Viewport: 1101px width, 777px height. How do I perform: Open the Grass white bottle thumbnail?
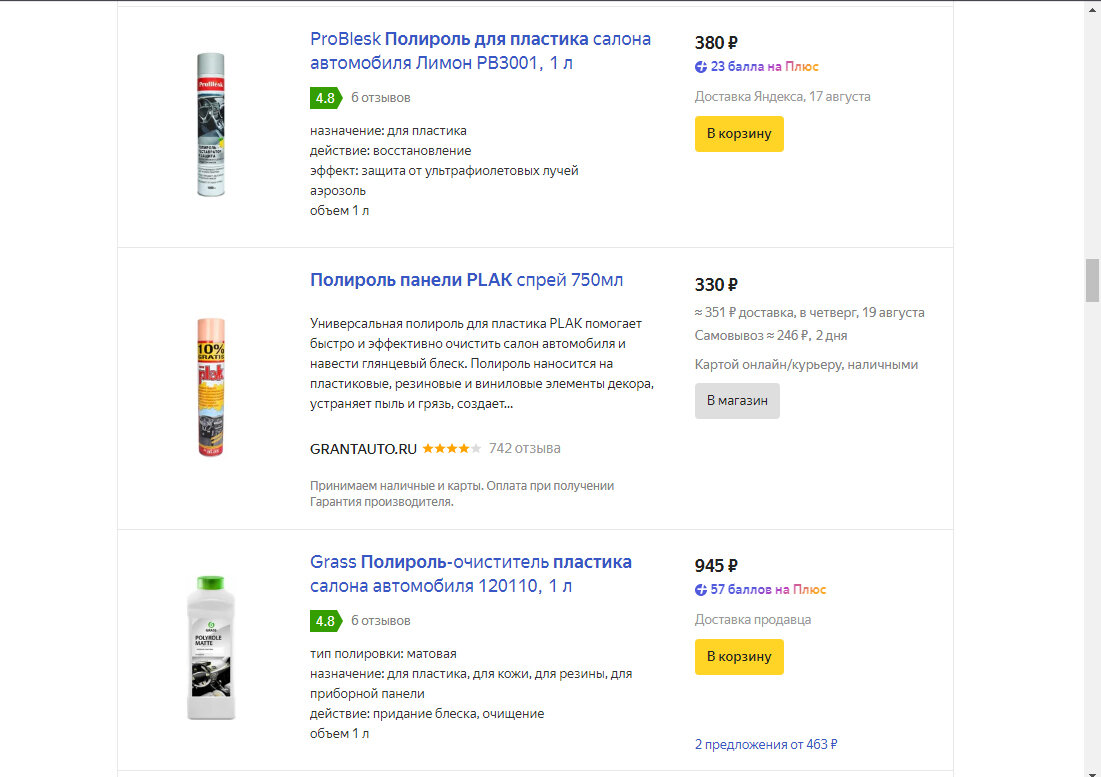[210, 647]
